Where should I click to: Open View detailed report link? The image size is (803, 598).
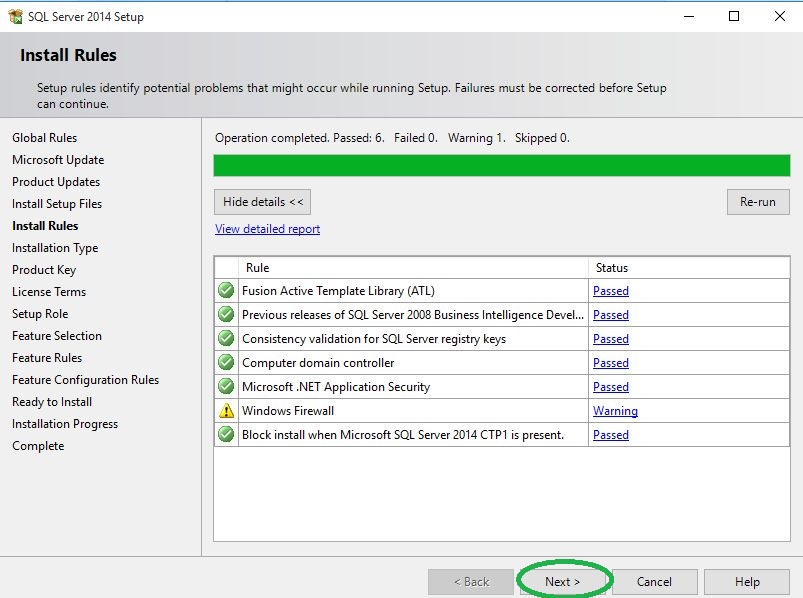(267, 229)
